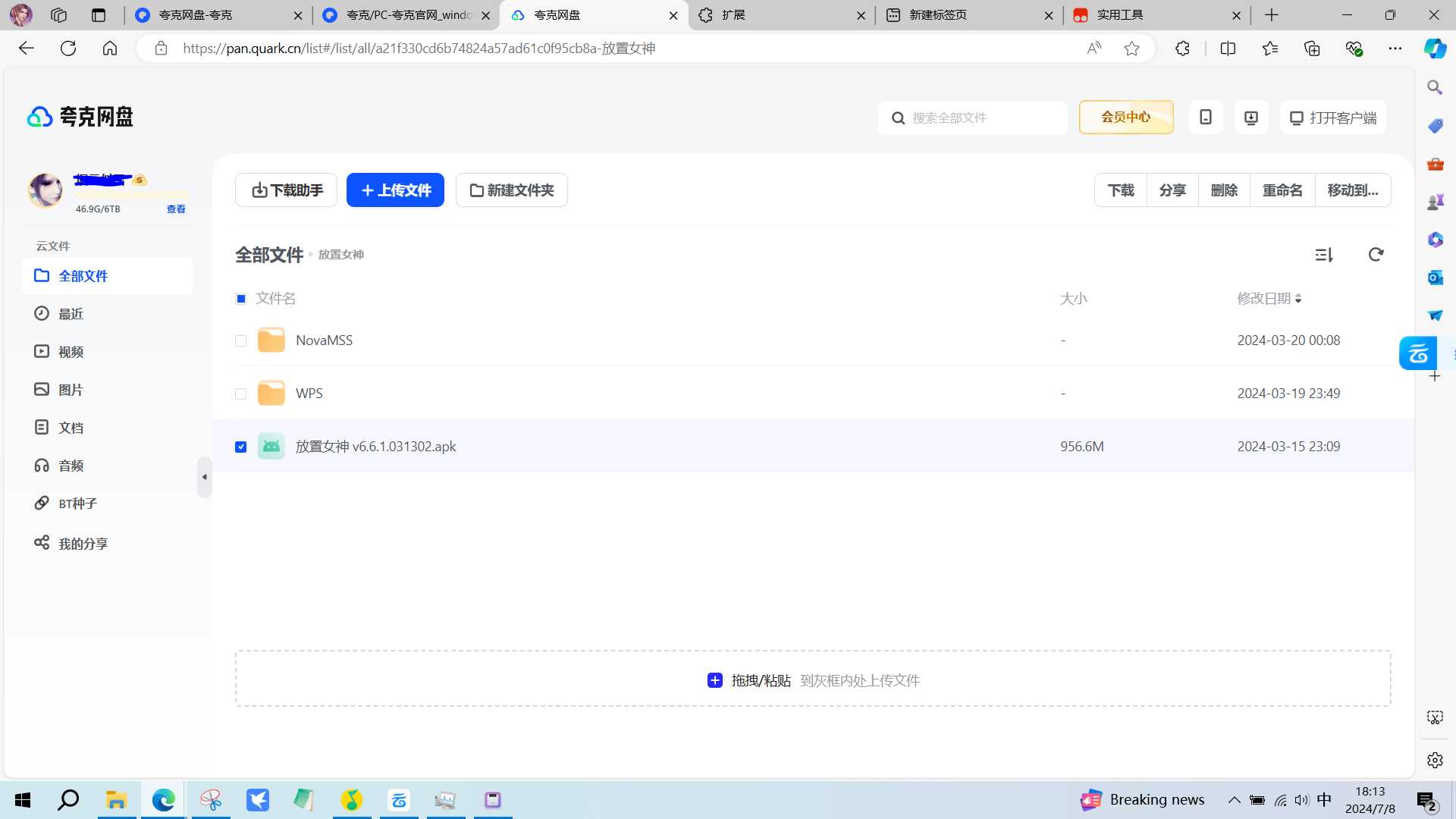Switch to the 夸克/PC-夸克官网 browser tab
Screen dimensions: 1456x819
[406, 15]
